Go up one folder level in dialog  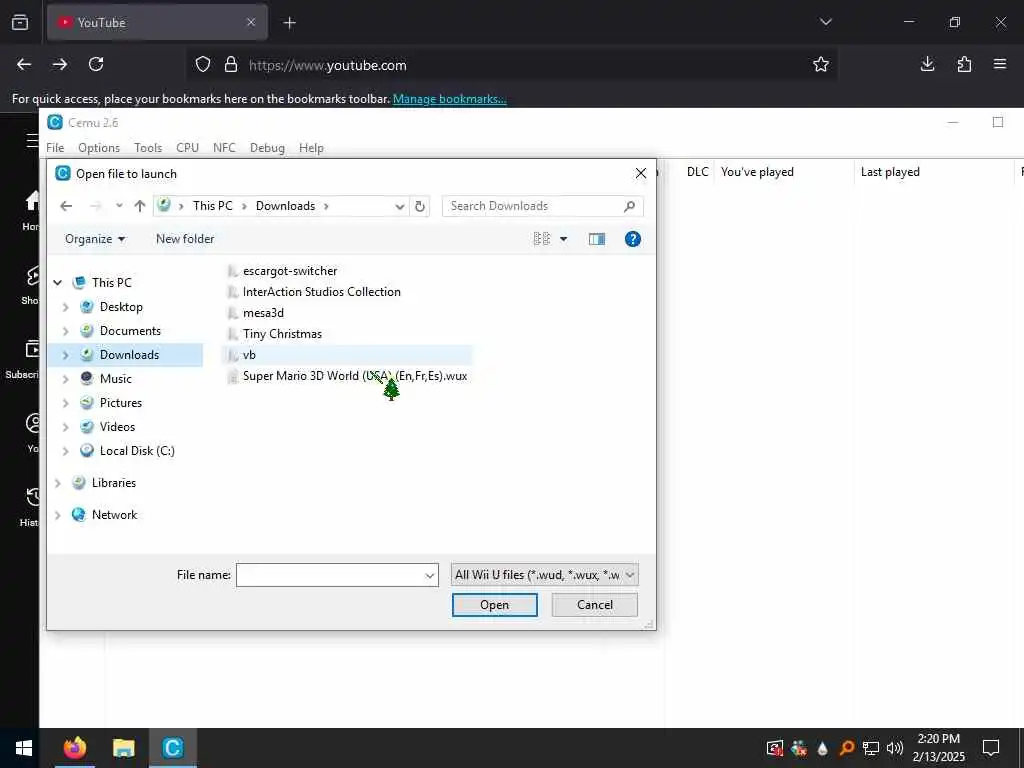click(140, 206)
